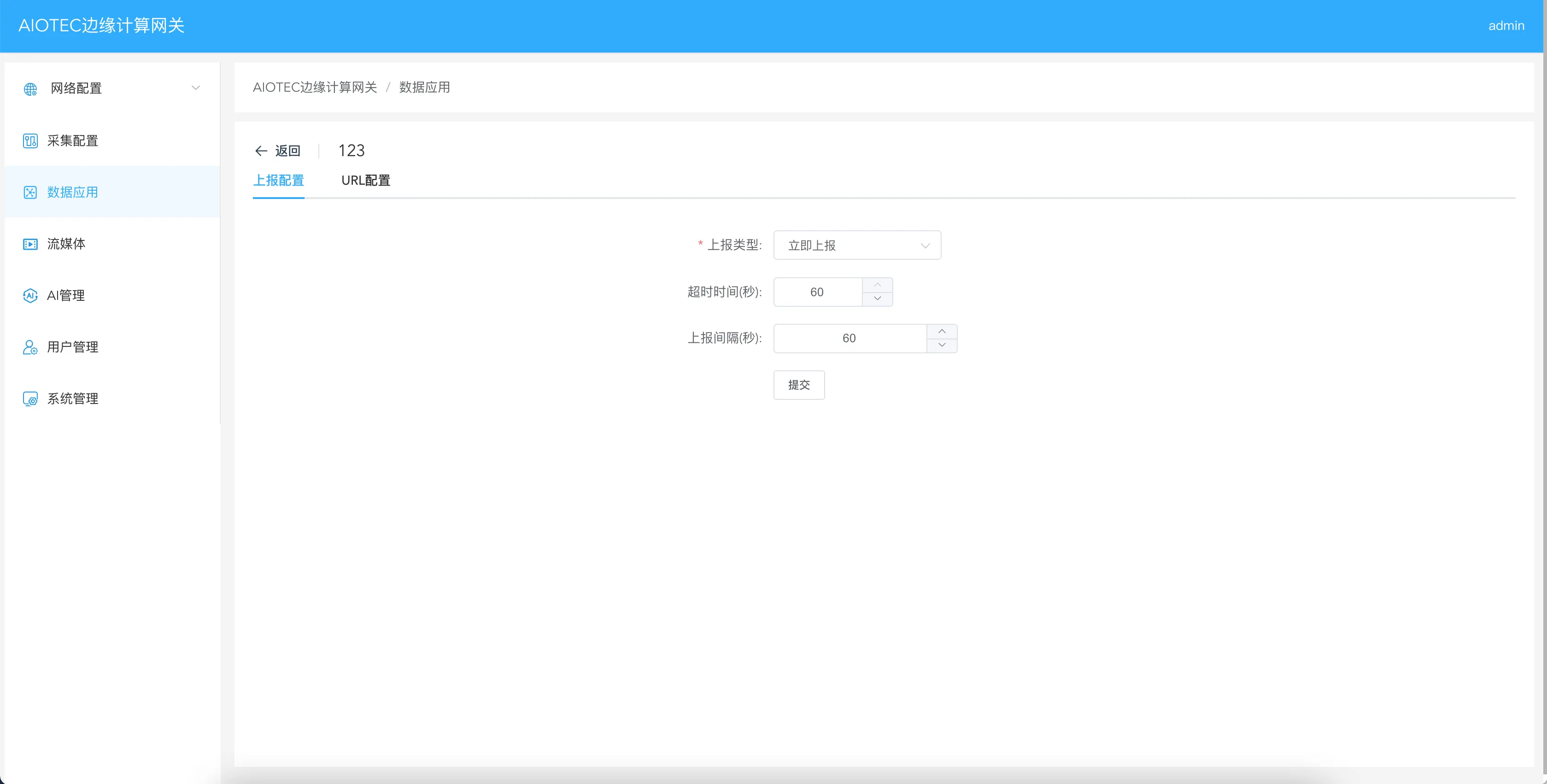Switch to the URL配置 tab
The width and height of the screenshot is (1547, 784).
[x=365, y=180]
